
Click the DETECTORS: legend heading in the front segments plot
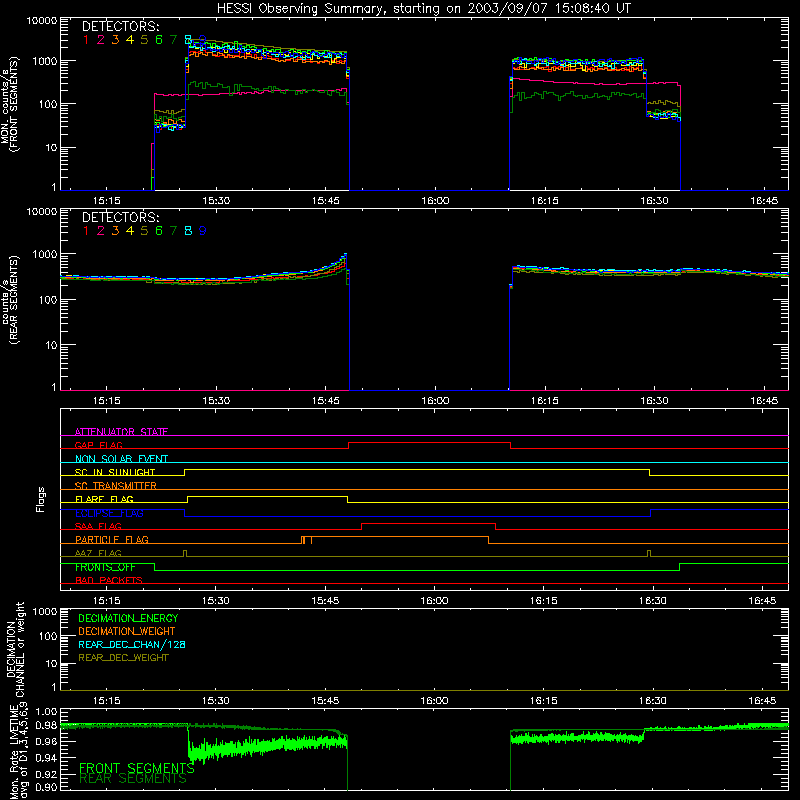coord(121,27)
